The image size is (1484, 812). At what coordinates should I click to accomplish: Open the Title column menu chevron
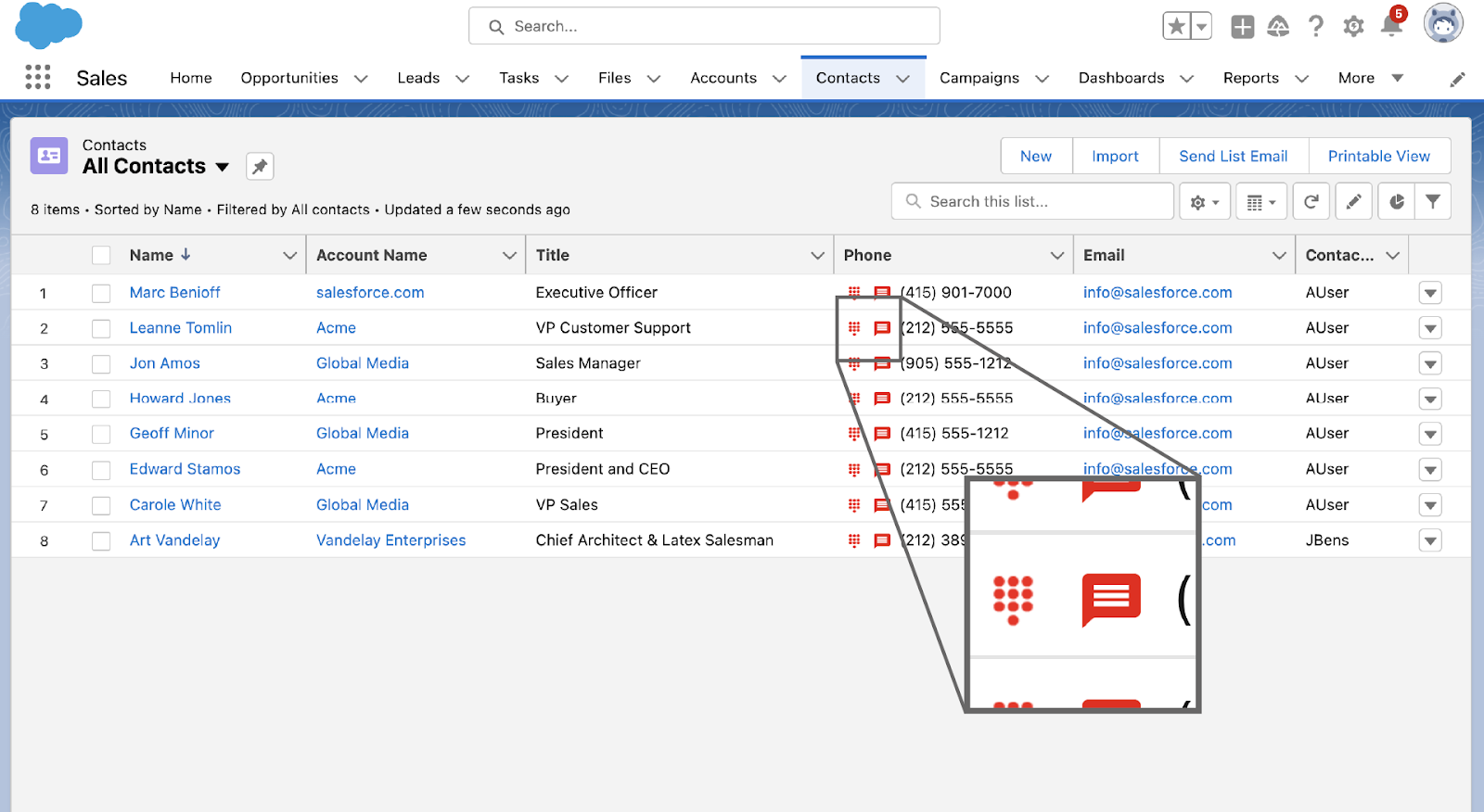pos(817,255)
